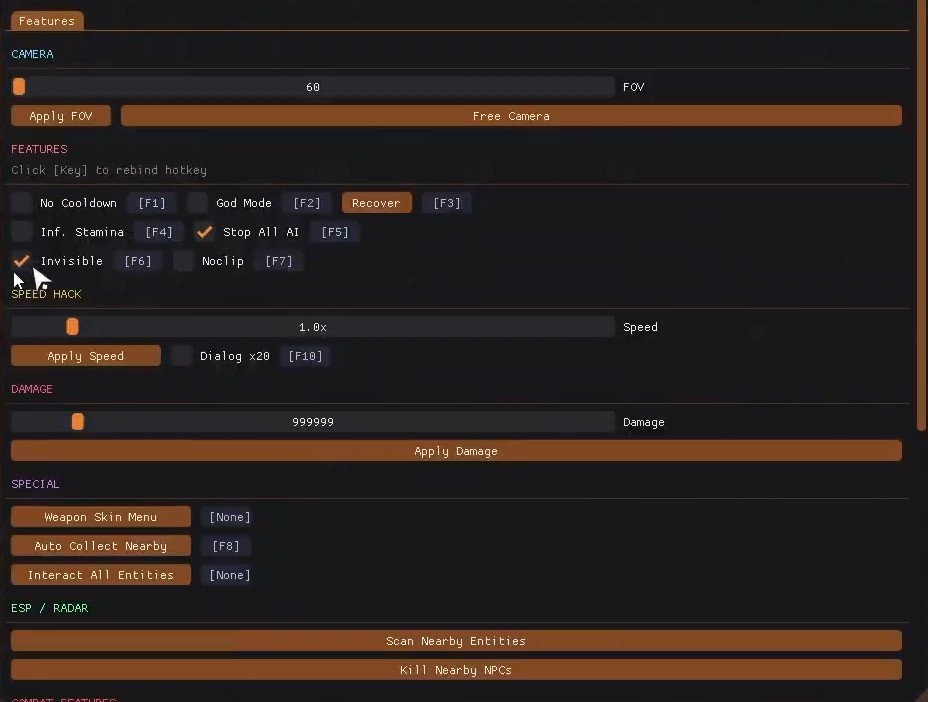
Task: Click the Apply Damage button
Action: pyautogui.click(x=456, y=451)
